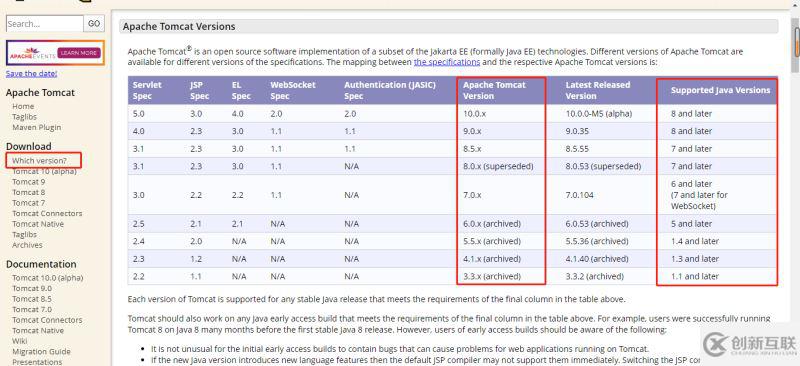Open the Tomcat 7 download link

[x=29, y=203]
